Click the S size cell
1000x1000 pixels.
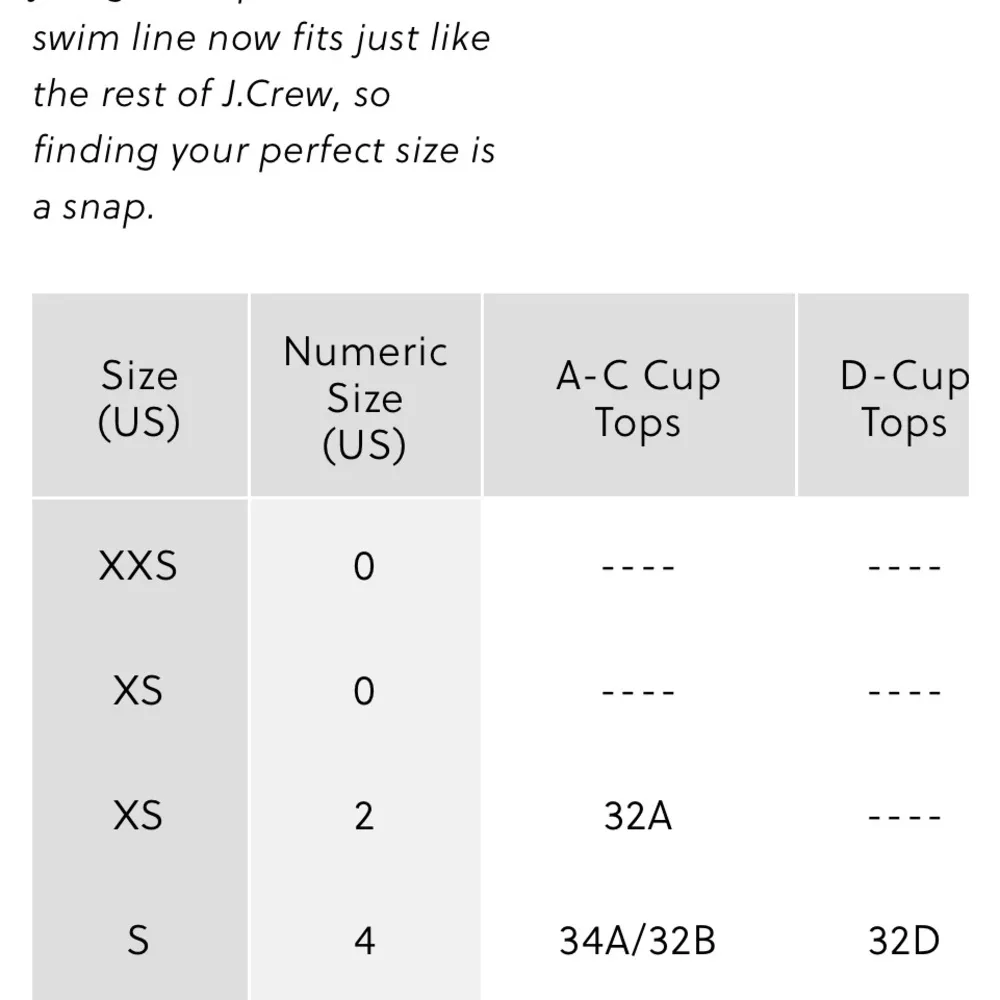point(139,940)
